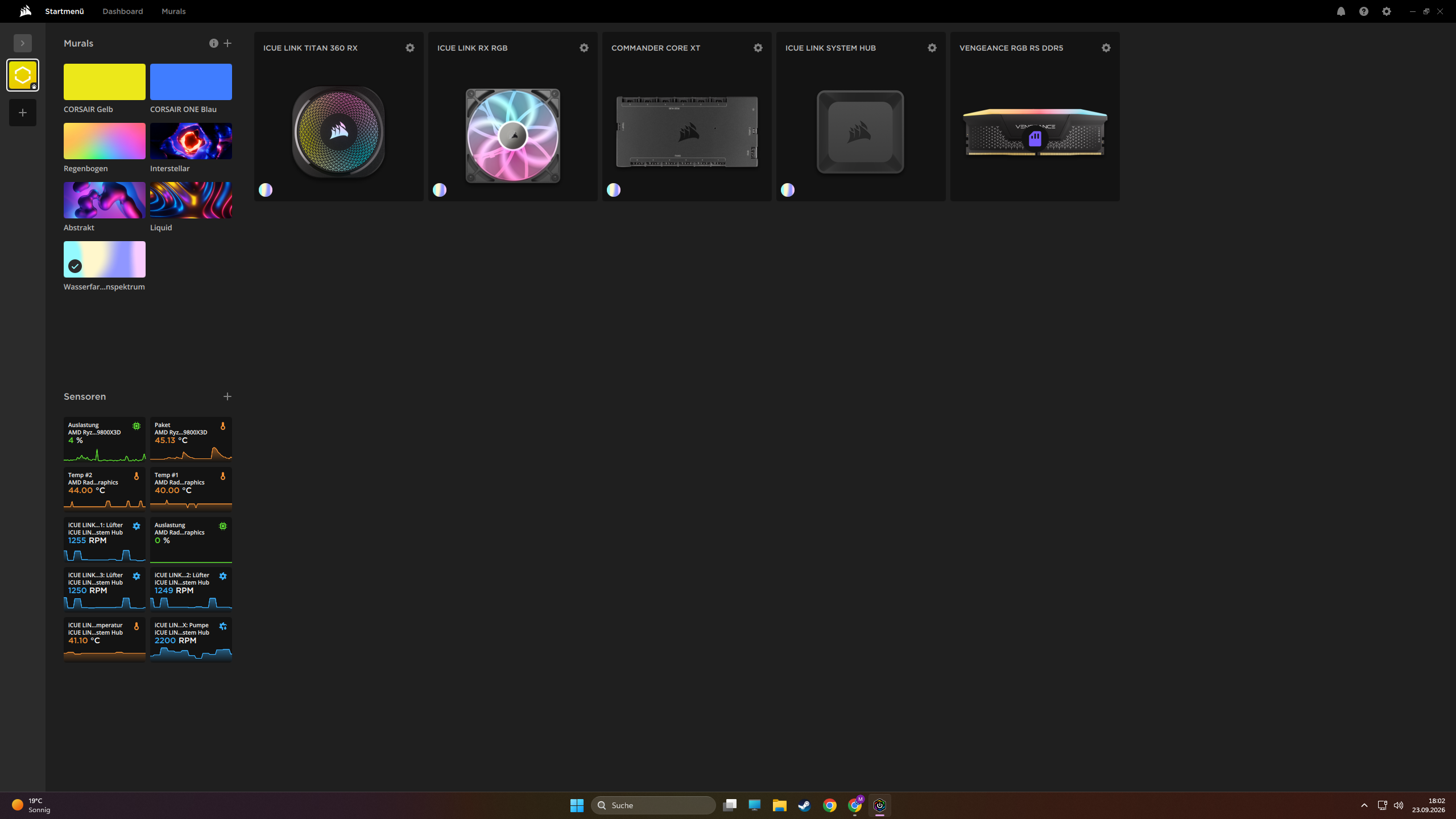Open settings for ICUE LINK TITAN 360 RX
The width and height of the screenshot is (1456, 819).
point(410,48)
